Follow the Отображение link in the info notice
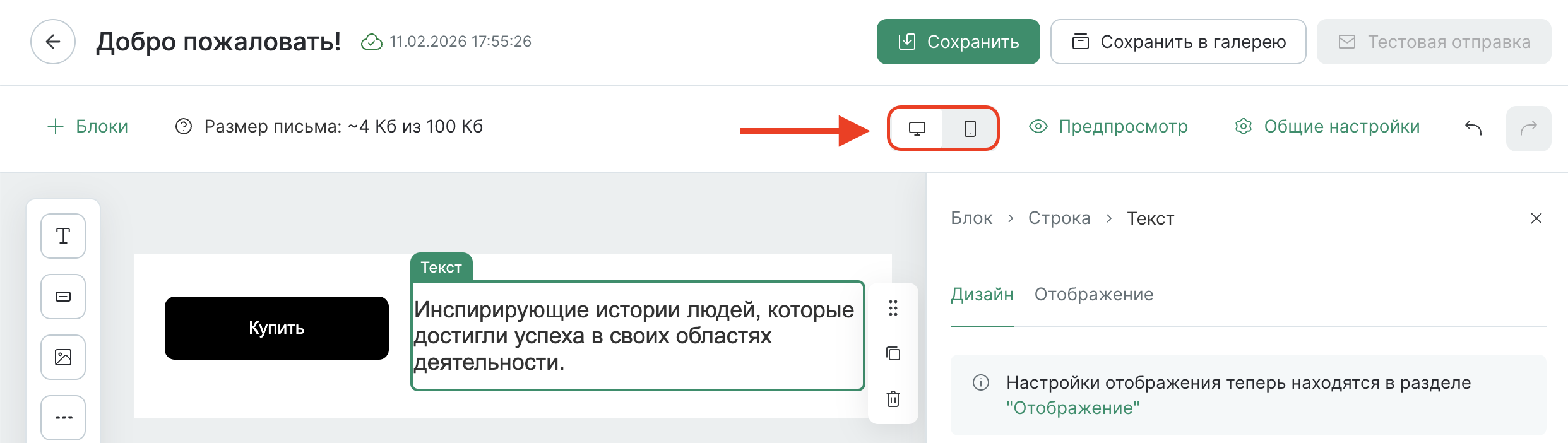 coord(1072,408)
